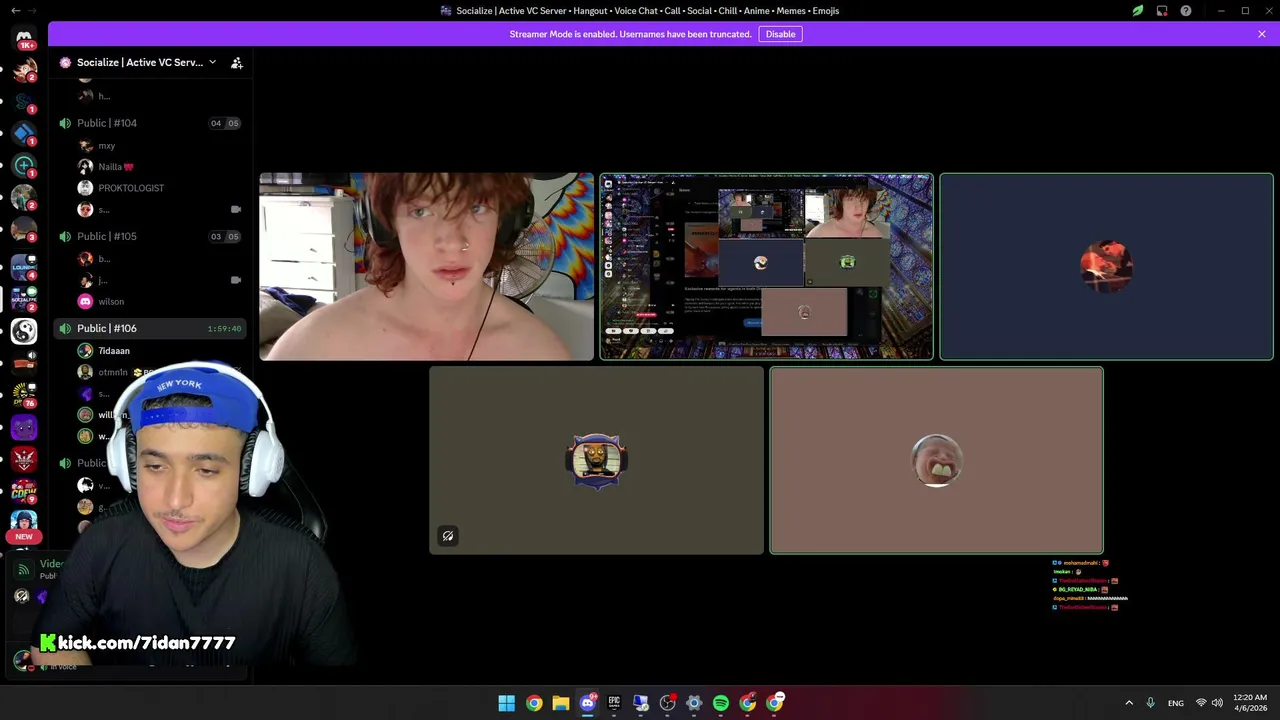Focus the teeth-avatar participant tile
This screenshot has width=1280, height=720.
[937, 460]
